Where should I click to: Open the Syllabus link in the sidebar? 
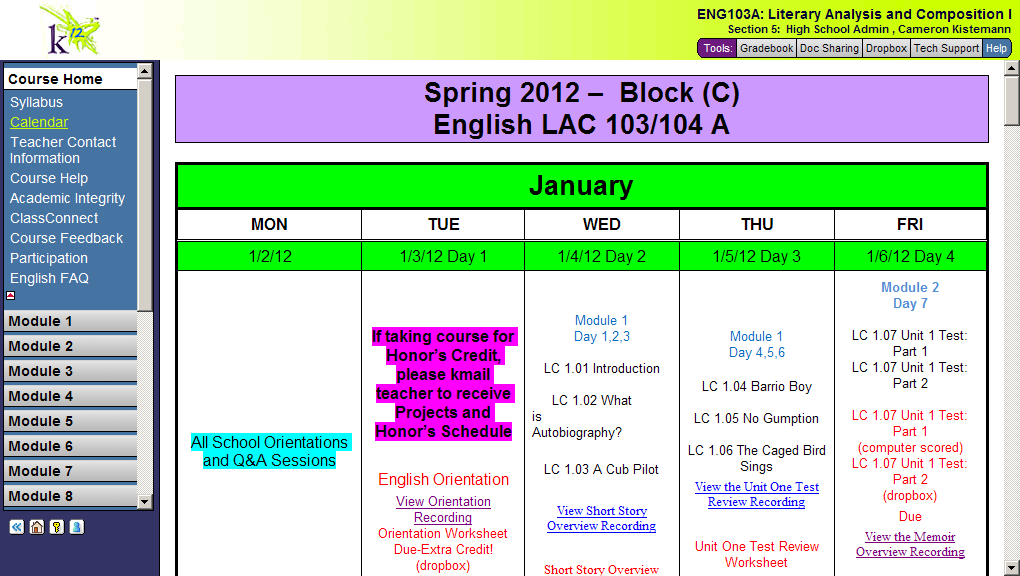click(37, 102)
